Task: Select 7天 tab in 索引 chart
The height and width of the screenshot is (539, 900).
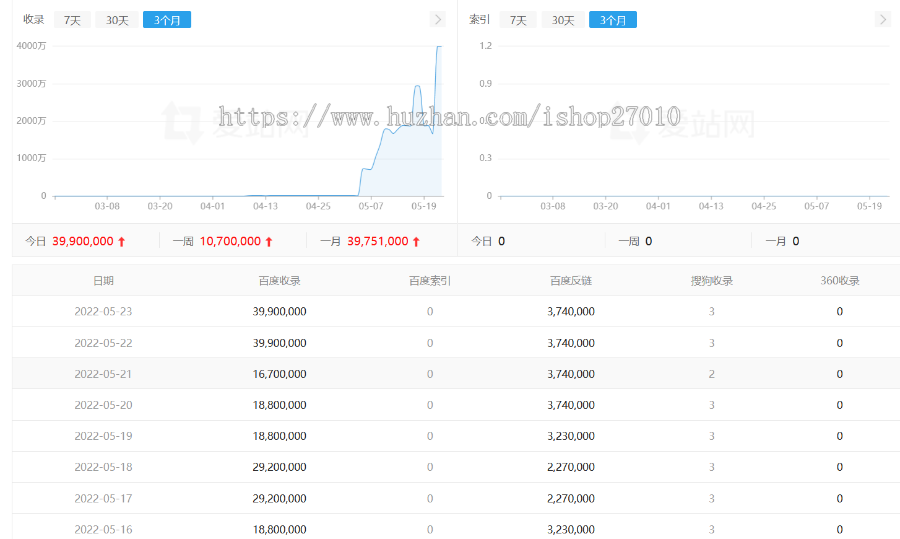Action: click(518, 20)
